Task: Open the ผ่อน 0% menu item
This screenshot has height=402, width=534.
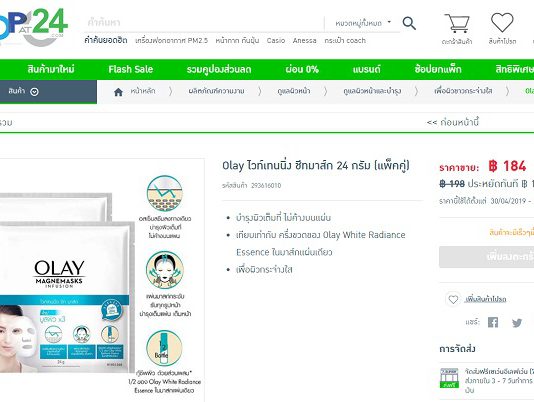Action: 302,69
